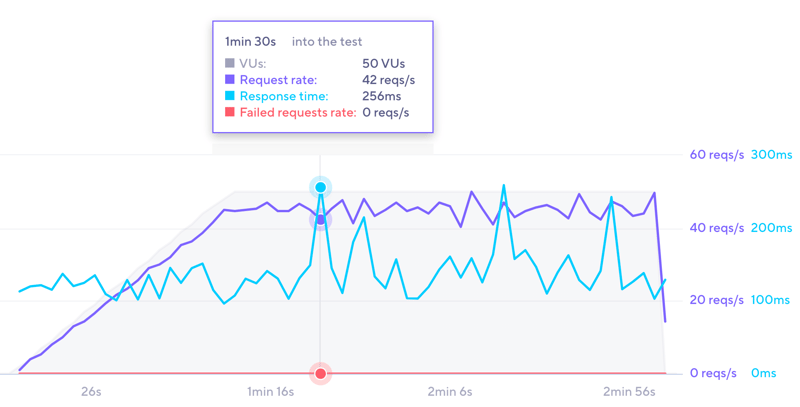Click the 40 reqs/s axis label
Image resolution: width=800 pixels, height=407 pixels.
(x=717, y=228)
